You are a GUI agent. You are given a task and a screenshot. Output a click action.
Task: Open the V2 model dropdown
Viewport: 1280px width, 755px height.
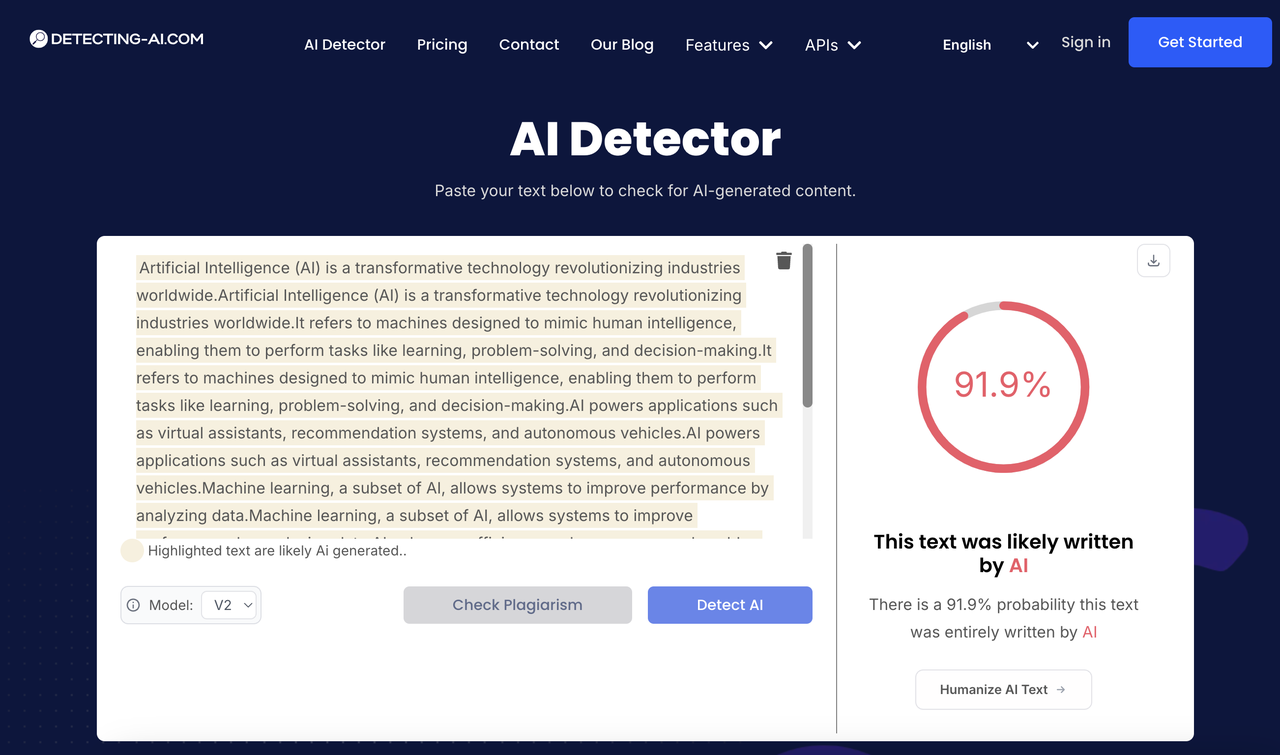pos(229,605)
